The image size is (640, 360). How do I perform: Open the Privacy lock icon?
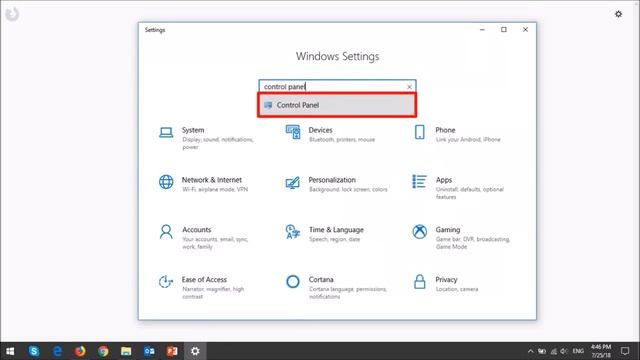(x=420, y=282)
